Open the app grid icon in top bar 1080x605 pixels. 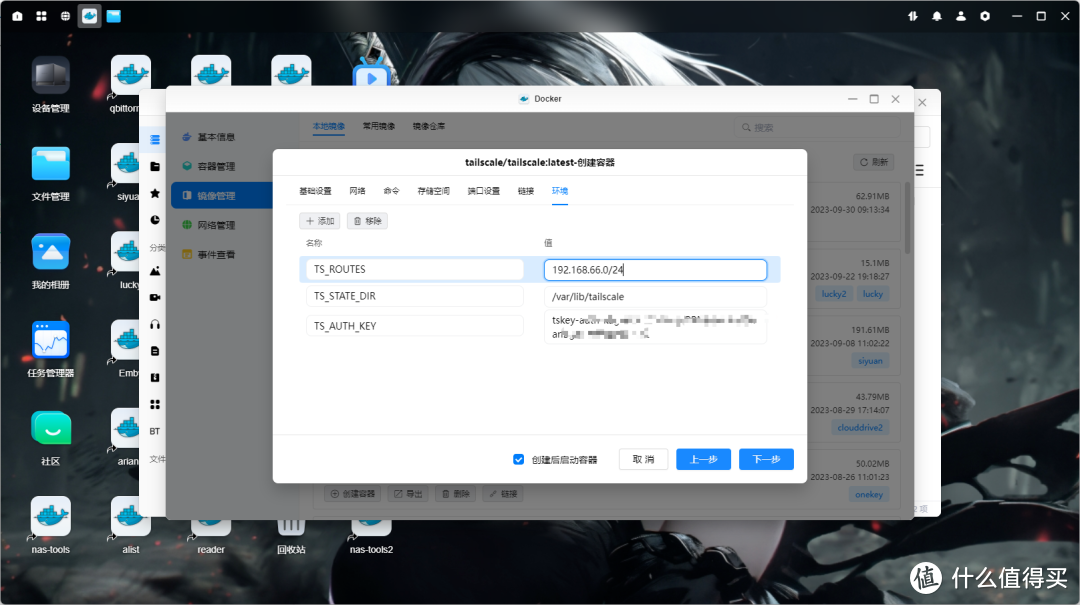click(41, 16)
